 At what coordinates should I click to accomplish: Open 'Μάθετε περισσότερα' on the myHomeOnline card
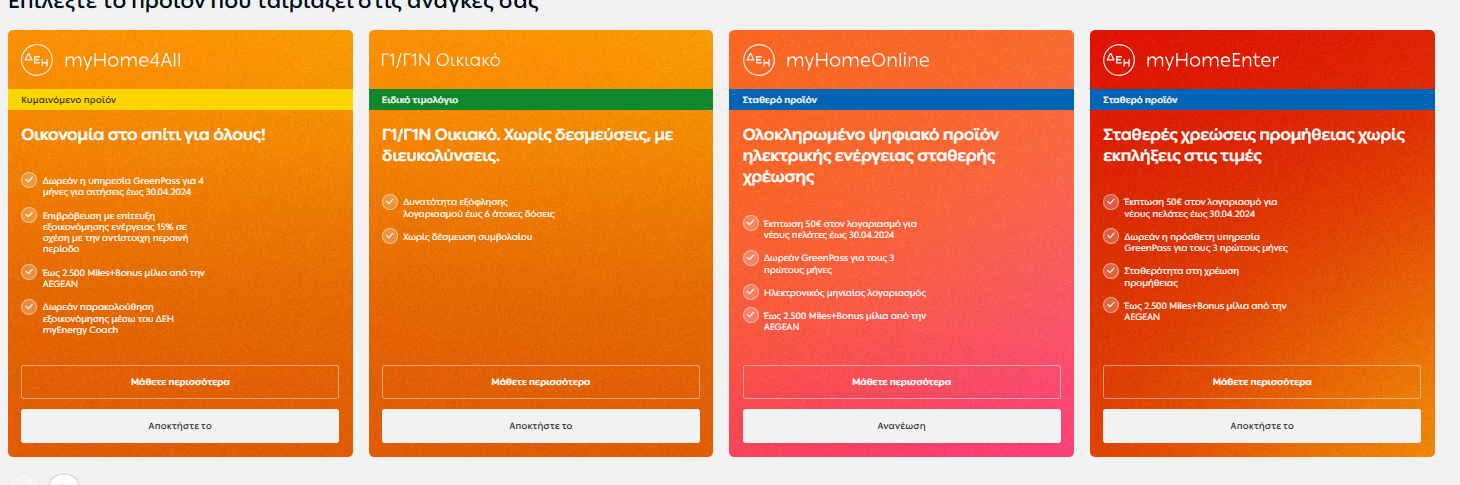click(902, 382)
